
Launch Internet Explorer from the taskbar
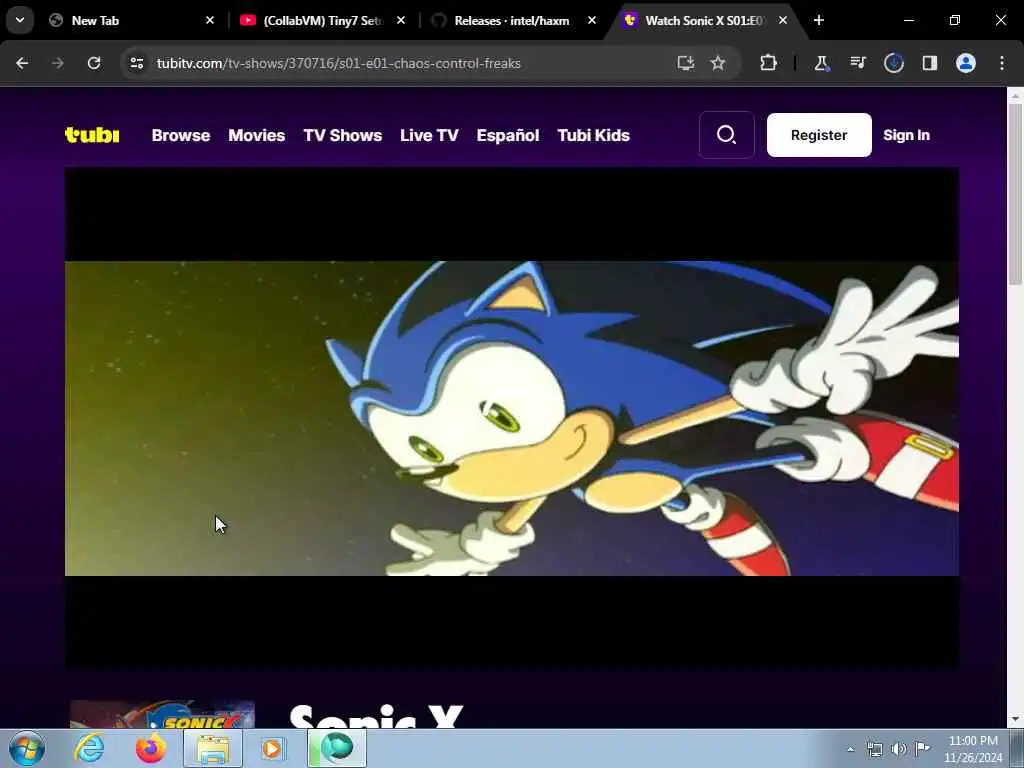[x=89, y=748]
